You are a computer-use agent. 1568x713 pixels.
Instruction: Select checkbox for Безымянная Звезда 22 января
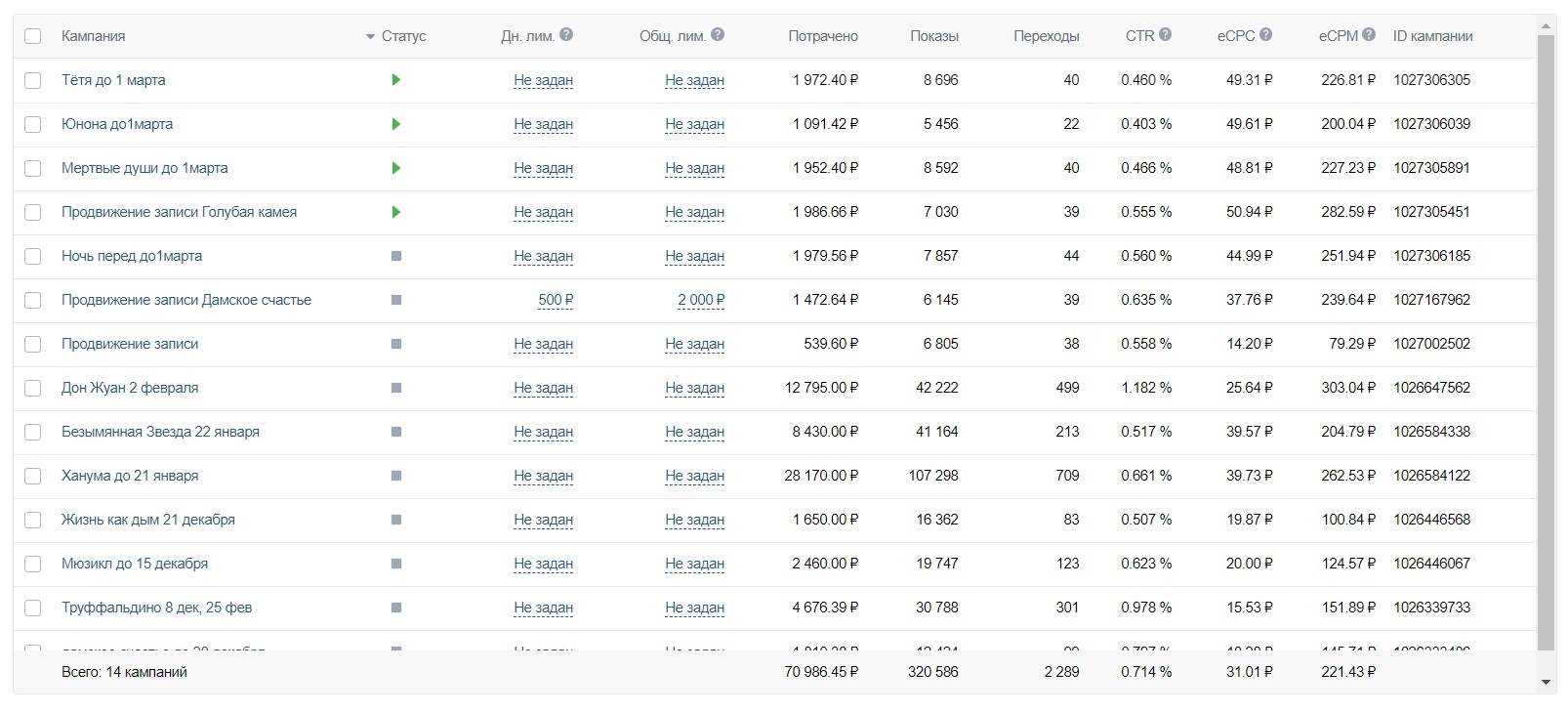coord(33,432)
